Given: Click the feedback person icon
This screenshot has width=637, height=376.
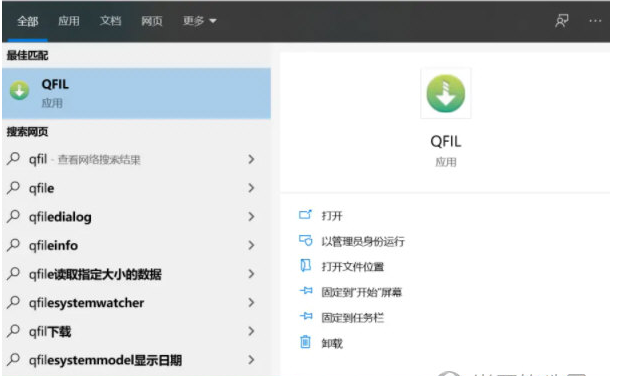Looking at the screenshot, I should [x=562, y=21].
